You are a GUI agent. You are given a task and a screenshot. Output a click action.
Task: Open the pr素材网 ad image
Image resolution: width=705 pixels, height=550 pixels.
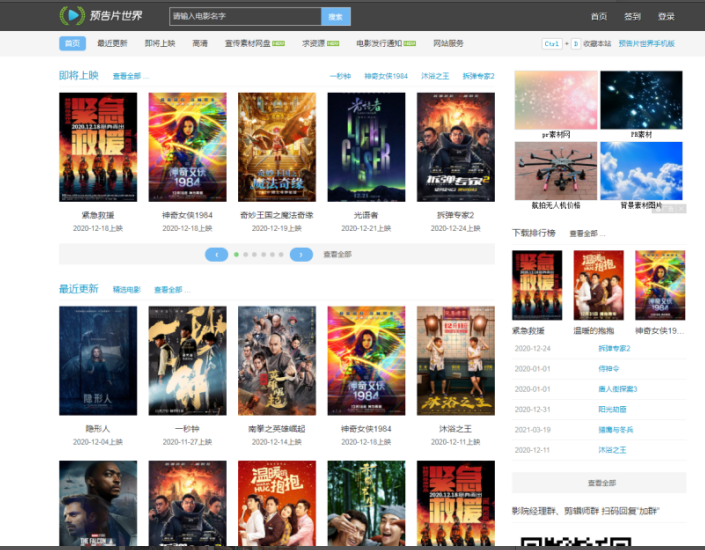click(556, 100)
